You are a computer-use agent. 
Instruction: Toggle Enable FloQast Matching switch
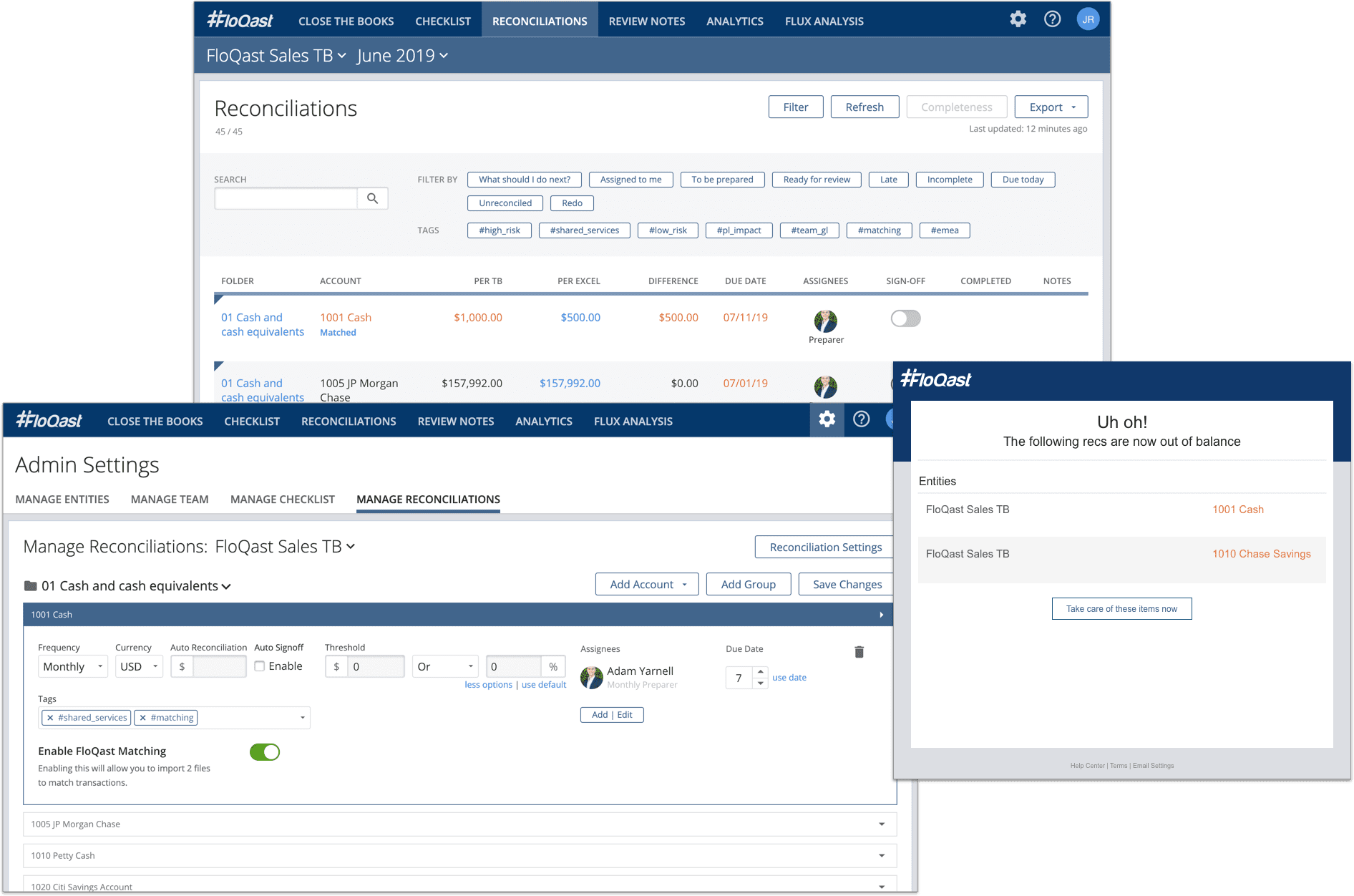coord(265,752)
